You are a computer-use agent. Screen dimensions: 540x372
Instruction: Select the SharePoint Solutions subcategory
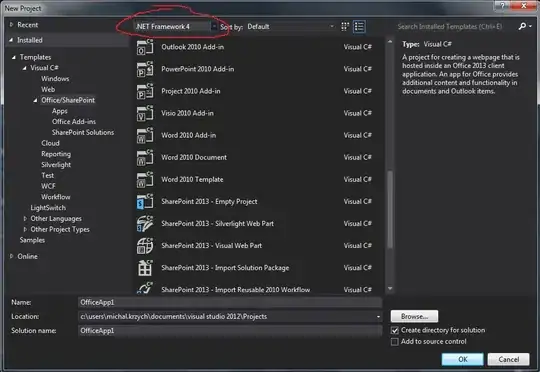(x=83, y=132)
